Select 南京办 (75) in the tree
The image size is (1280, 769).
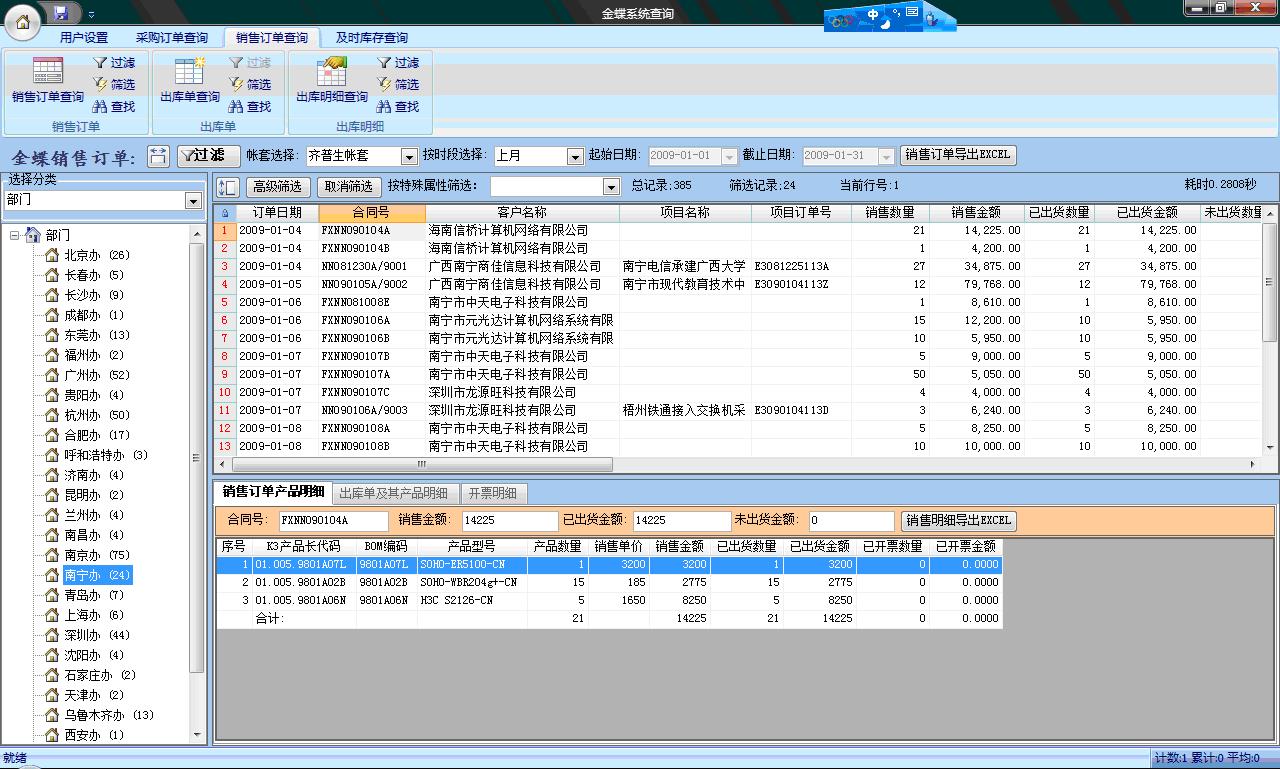click(x=97, y=555)
